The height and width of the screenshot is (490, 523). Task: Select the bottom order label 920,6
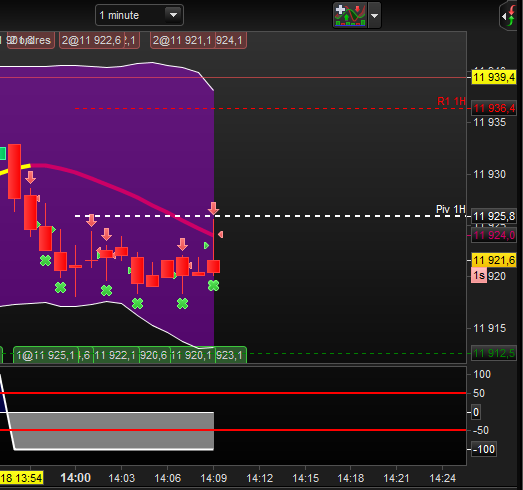[x=154, y=355]
